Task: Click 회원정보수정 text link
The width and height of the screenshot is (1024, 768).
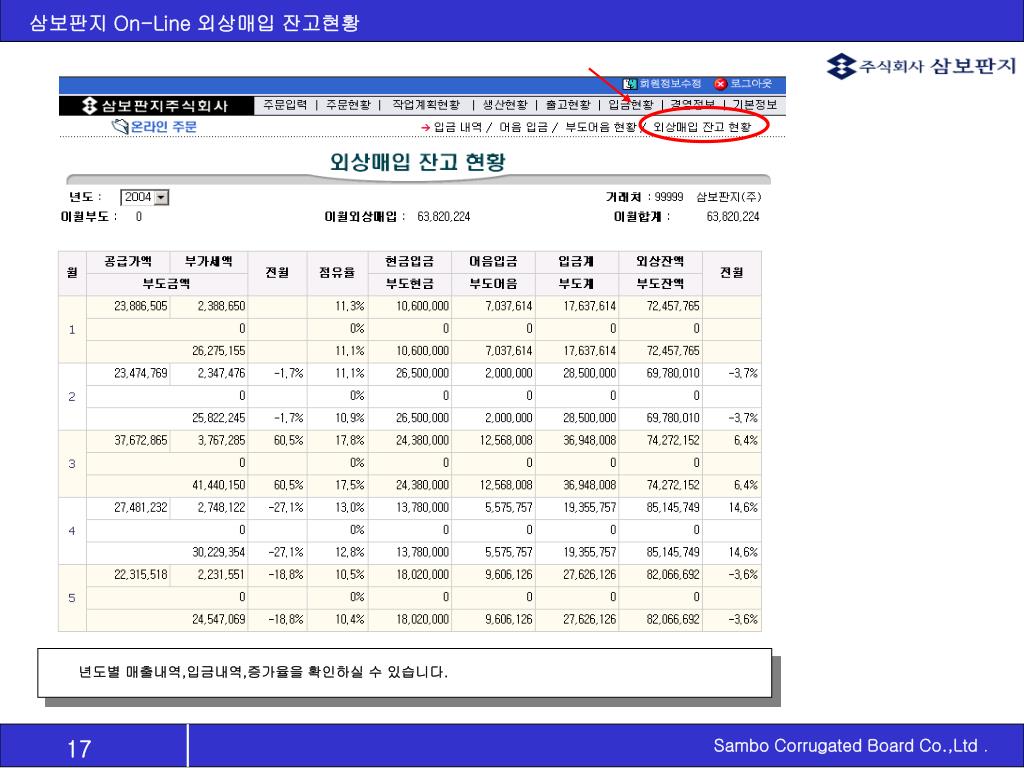Action: 670,84
